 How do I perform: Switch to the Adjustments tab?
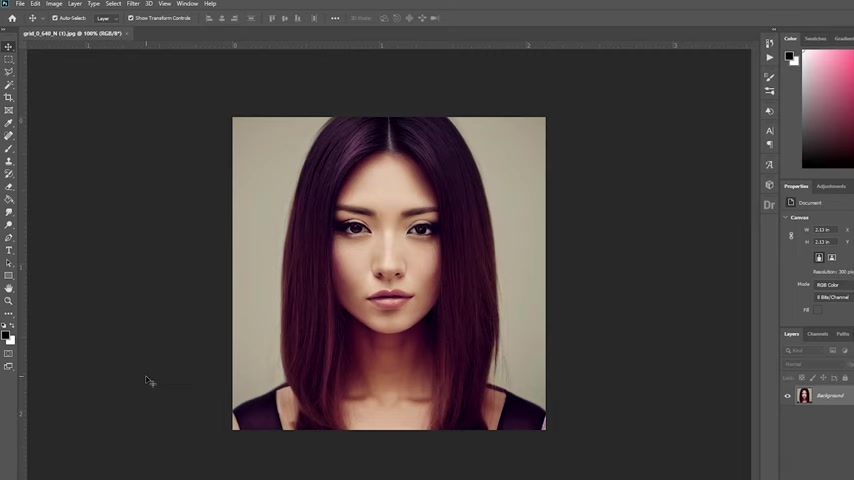coord(831,186)
